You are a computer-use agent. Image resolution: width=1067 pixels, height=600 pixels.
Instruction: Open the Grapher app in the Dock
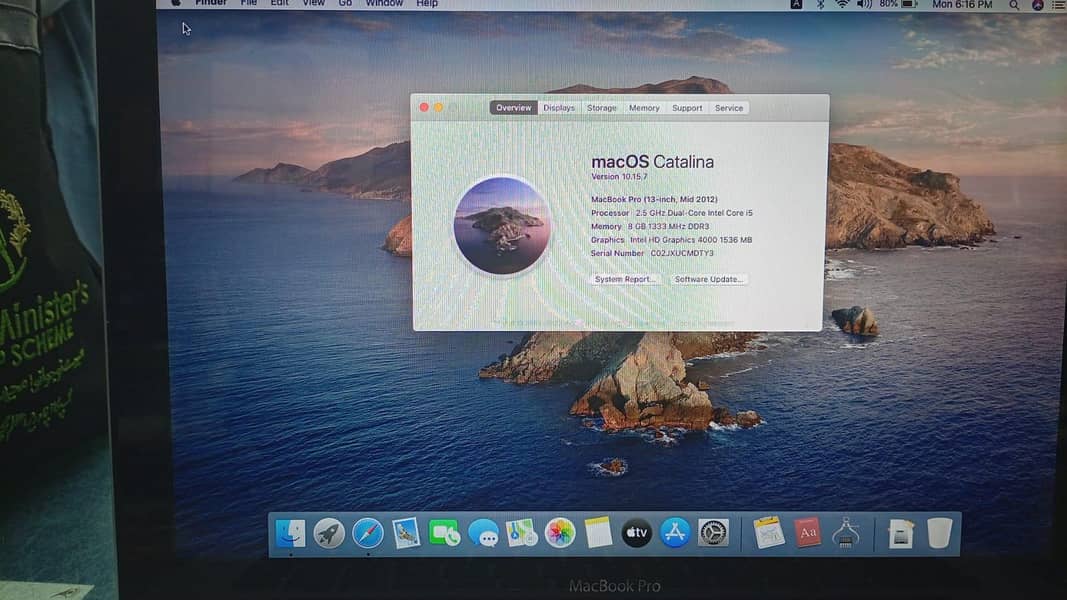click(x=769, y=533)
